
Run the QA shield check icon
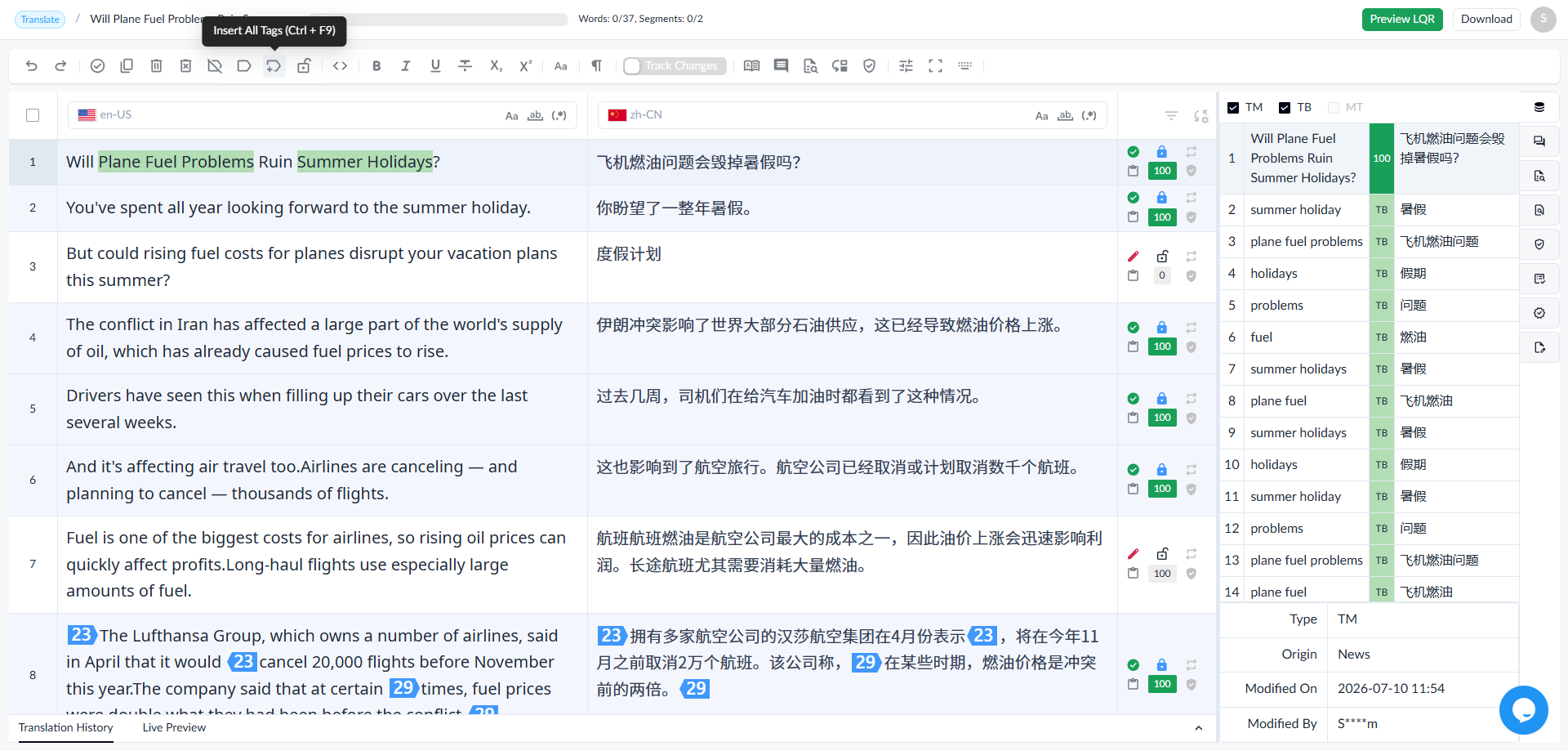[870, 66]
